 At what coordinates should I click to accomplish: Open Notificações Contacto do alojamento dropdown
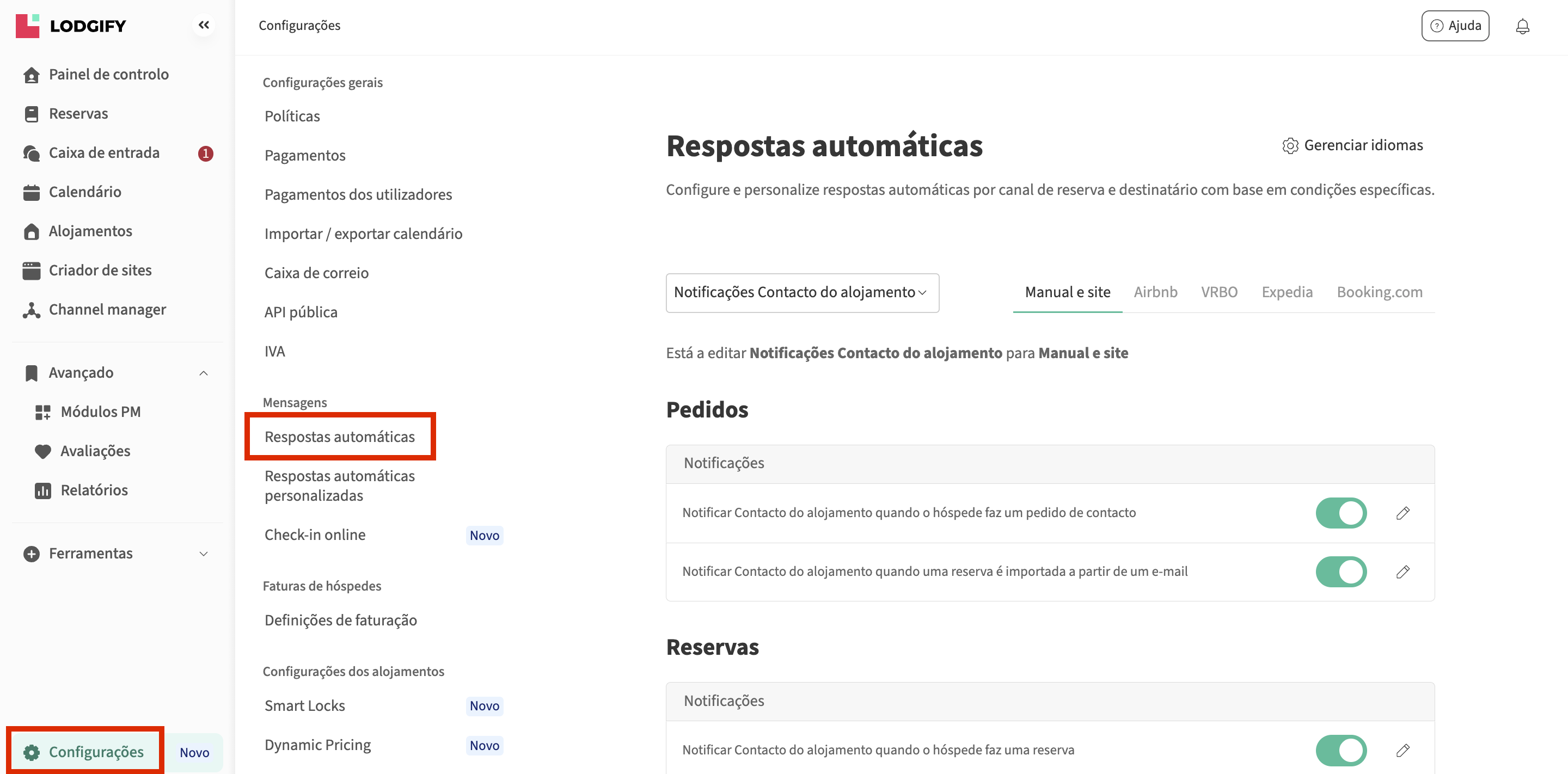tap(801, 293)
